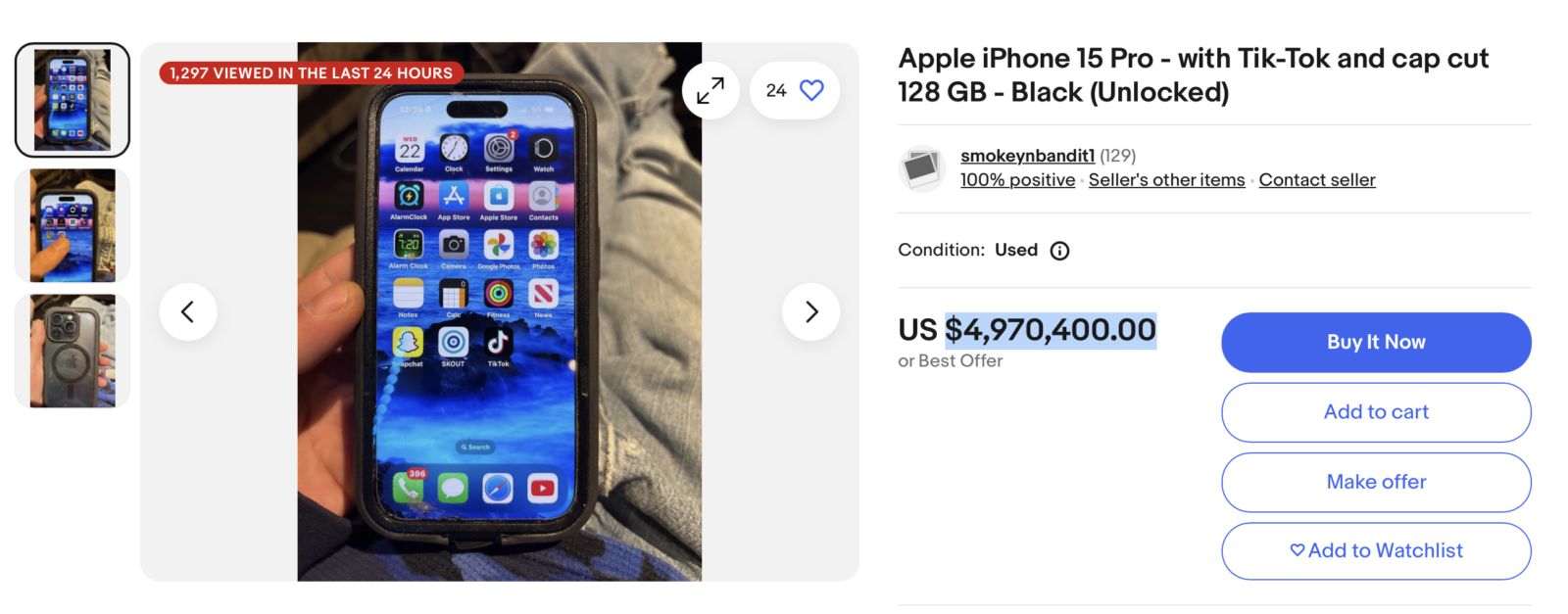Open the 100% positive feedback link
The height and width of the screenshot is (614, 1568).
[x=1017, y=180]
